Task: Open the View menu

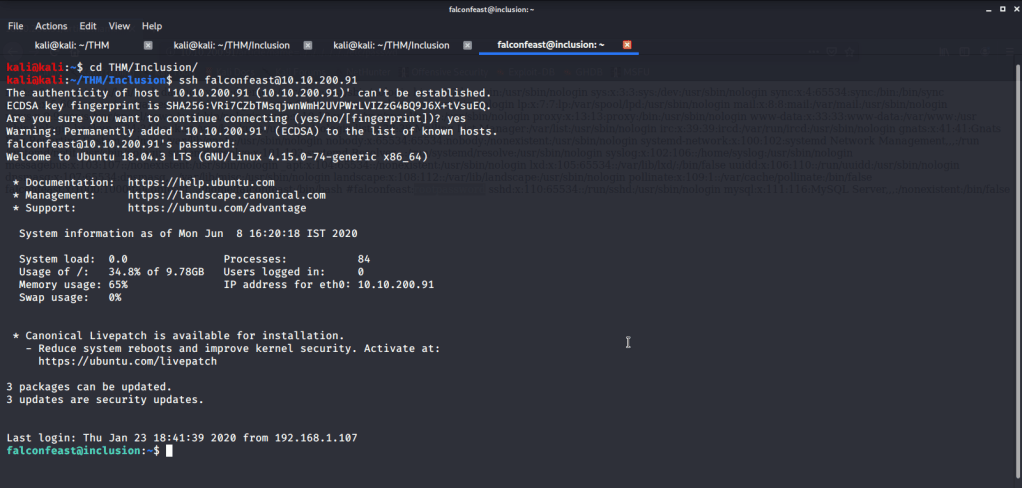Action: coord(119,25)
